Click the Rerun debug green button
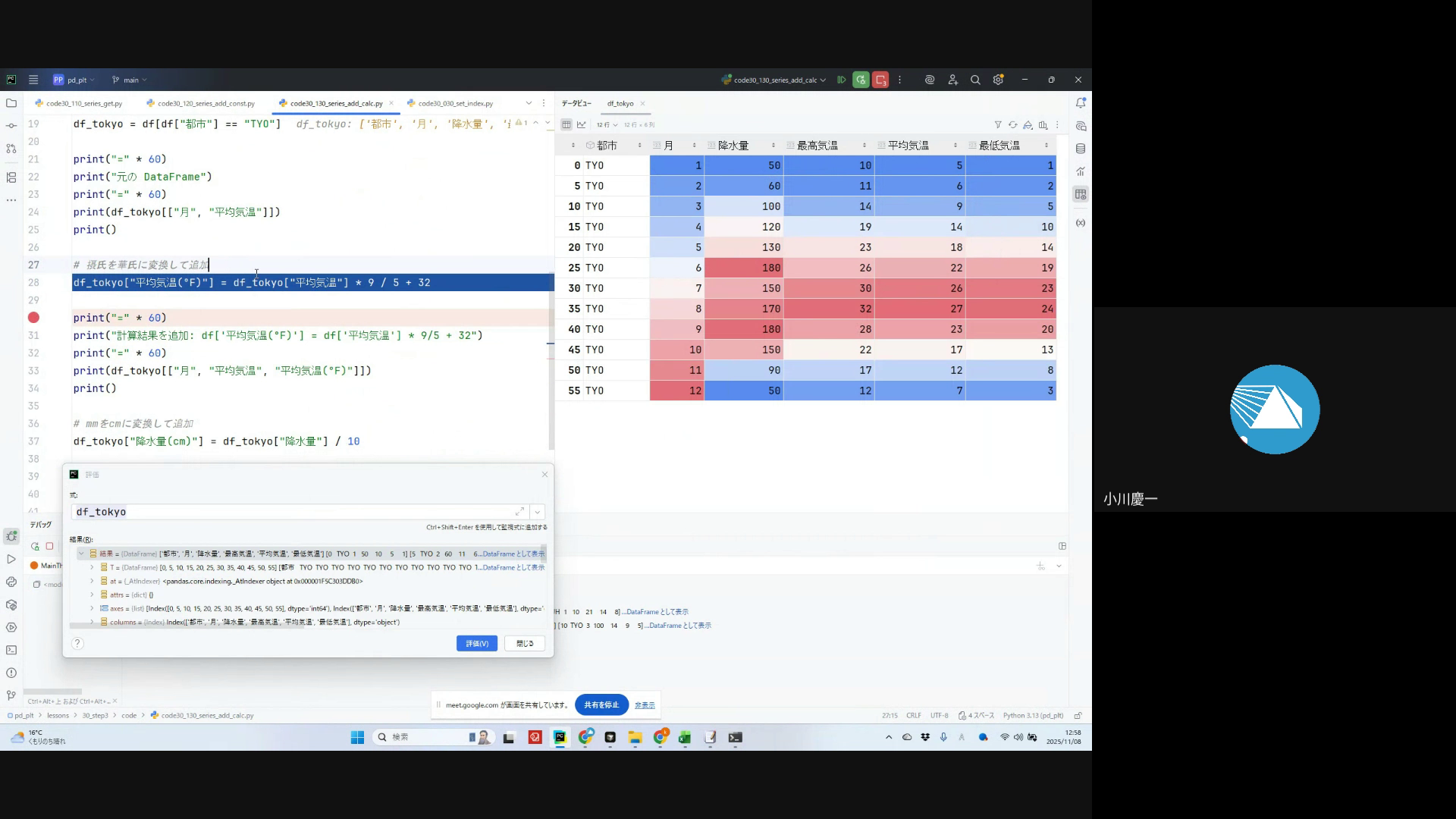 pyautogui.click(x=861, y=80)
